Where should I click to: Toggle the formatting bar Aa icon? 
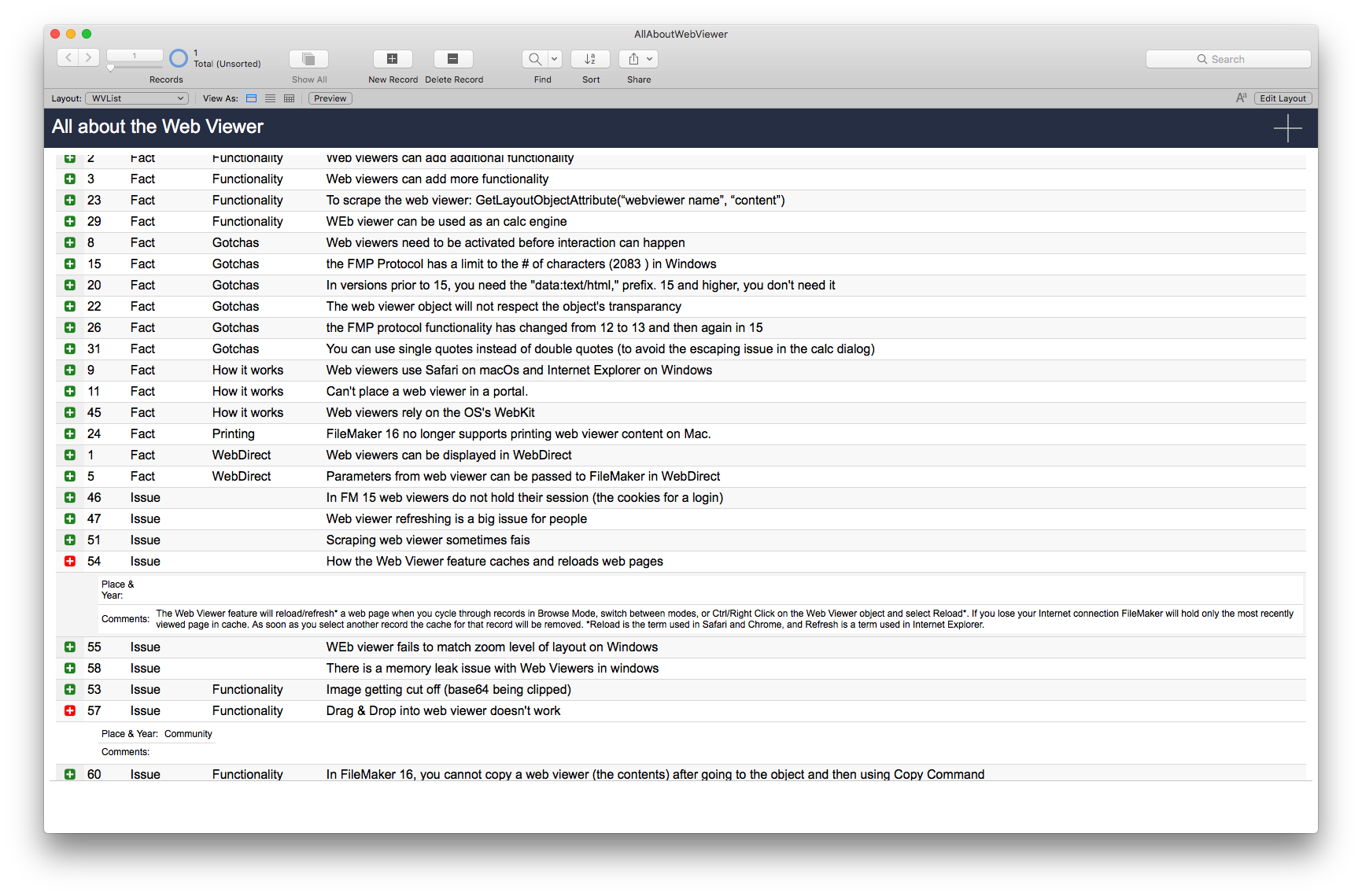coord(1241,98)
